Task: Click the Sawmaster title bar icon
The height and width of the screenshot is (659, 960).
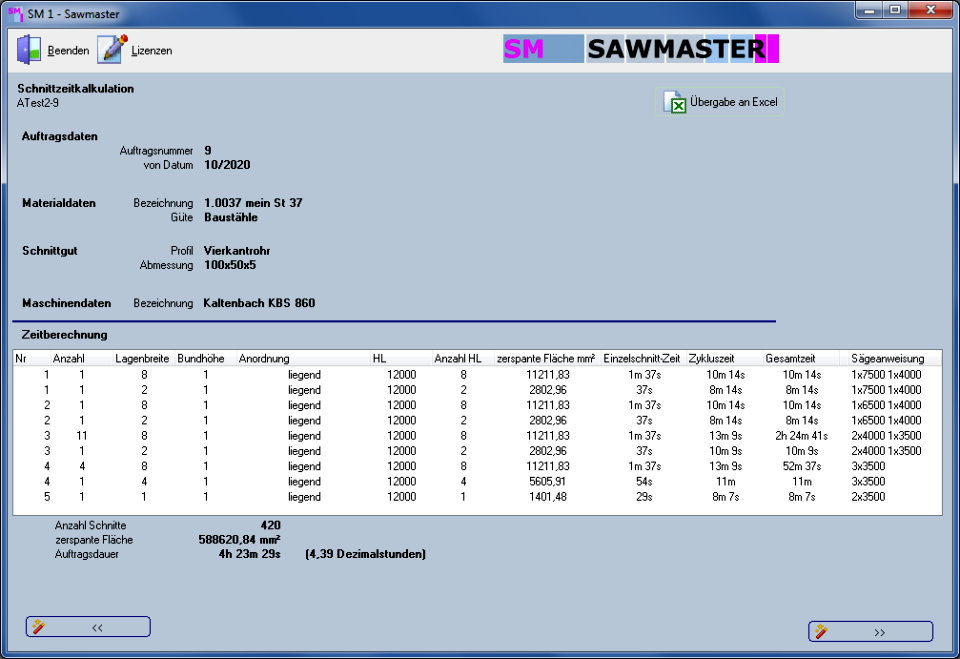Action: coord(15,13)
